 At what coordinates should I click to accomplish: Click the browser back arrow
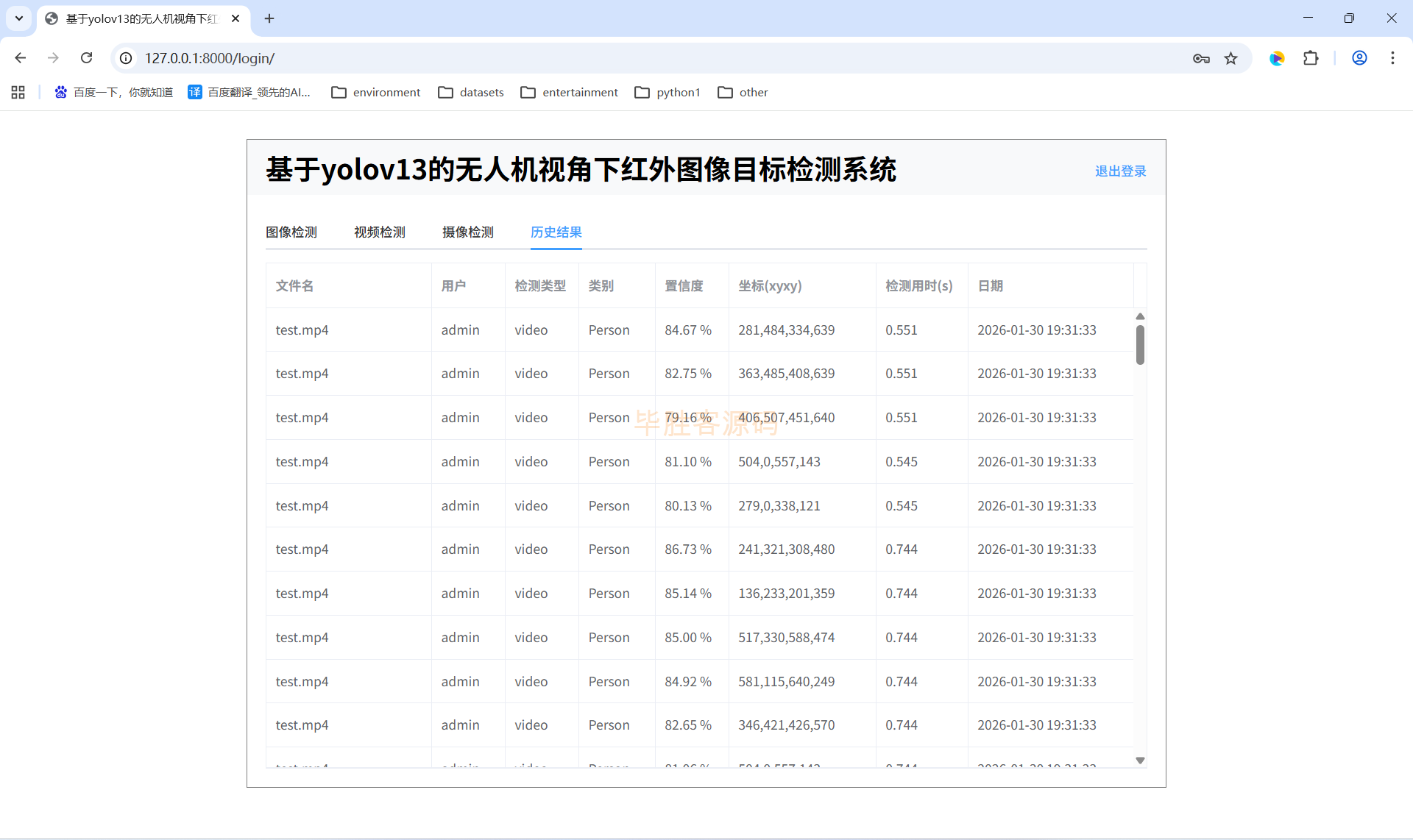click(x=21, y=58)
